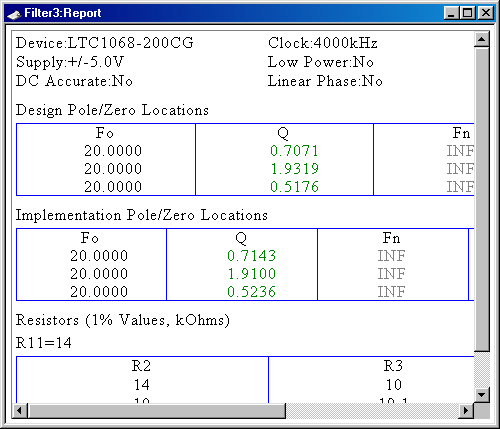Viewport: 500px width, 429px height.
Task: Select design Q value 1.9319
Action: pos(294,169)
